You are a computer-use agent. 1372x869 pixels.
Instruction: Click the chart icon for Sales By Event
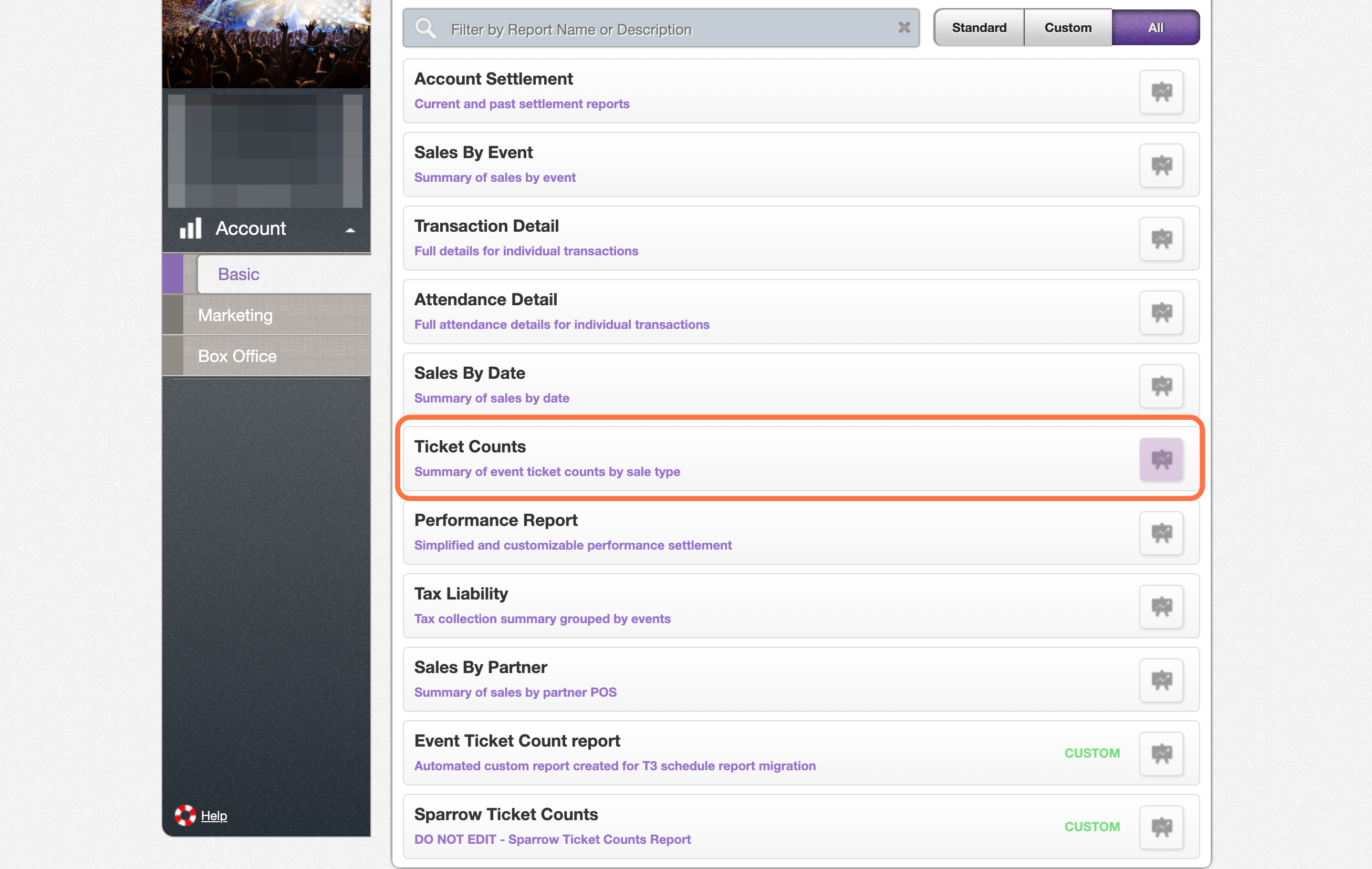pyautogui.click(x=1161, y=165)
